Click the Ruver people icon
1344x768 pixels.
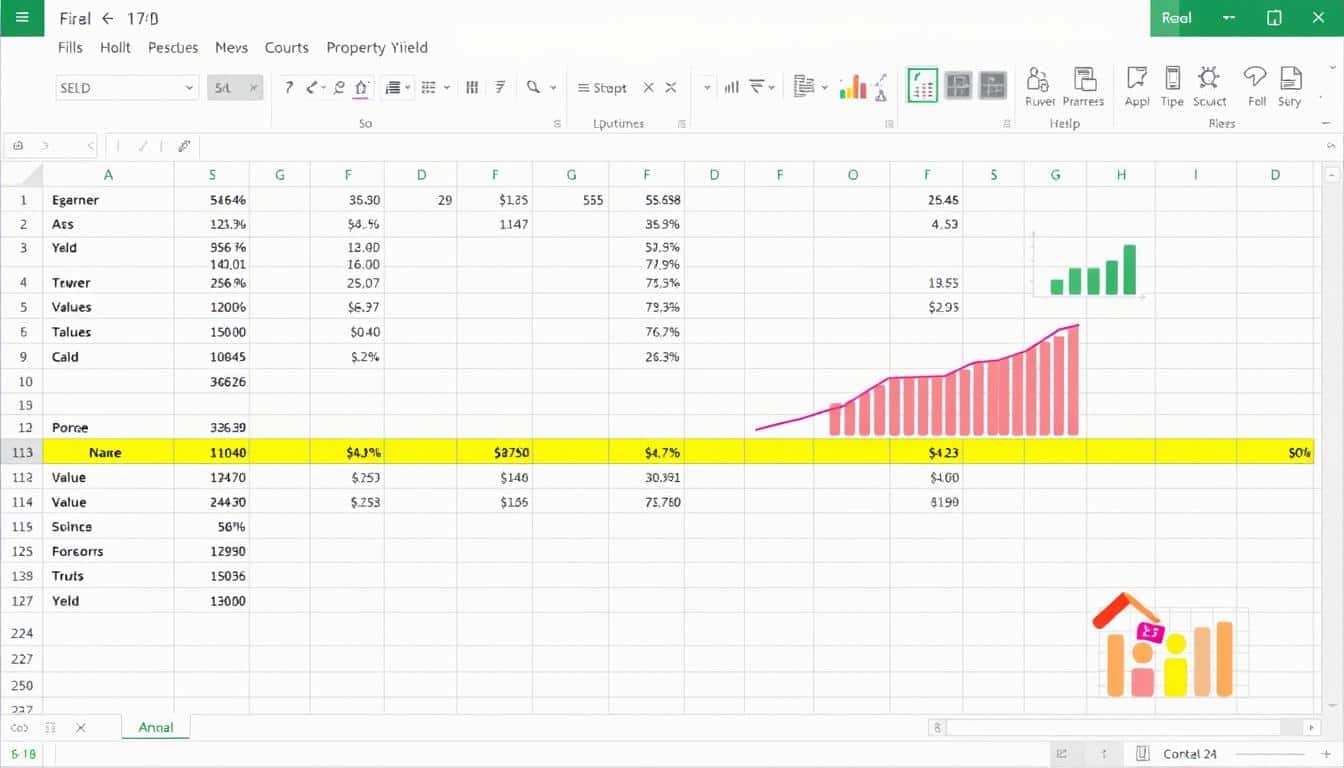tap(1039, 80)
